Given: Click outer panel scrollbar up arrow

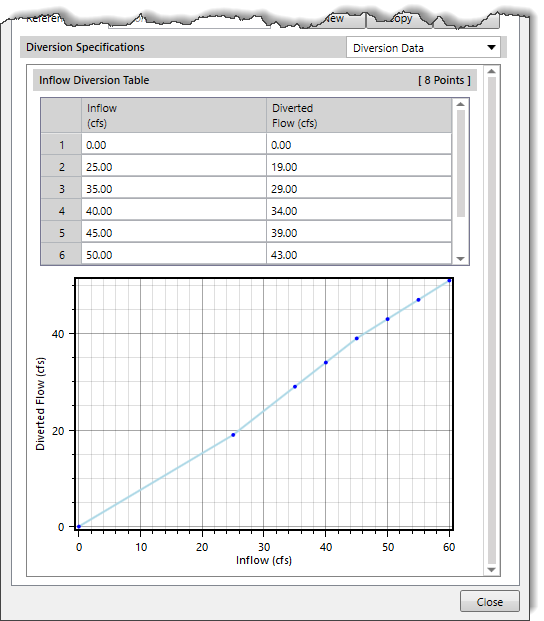Looking at the screenshot, I should pyautogui.click(x=492, y=71).
